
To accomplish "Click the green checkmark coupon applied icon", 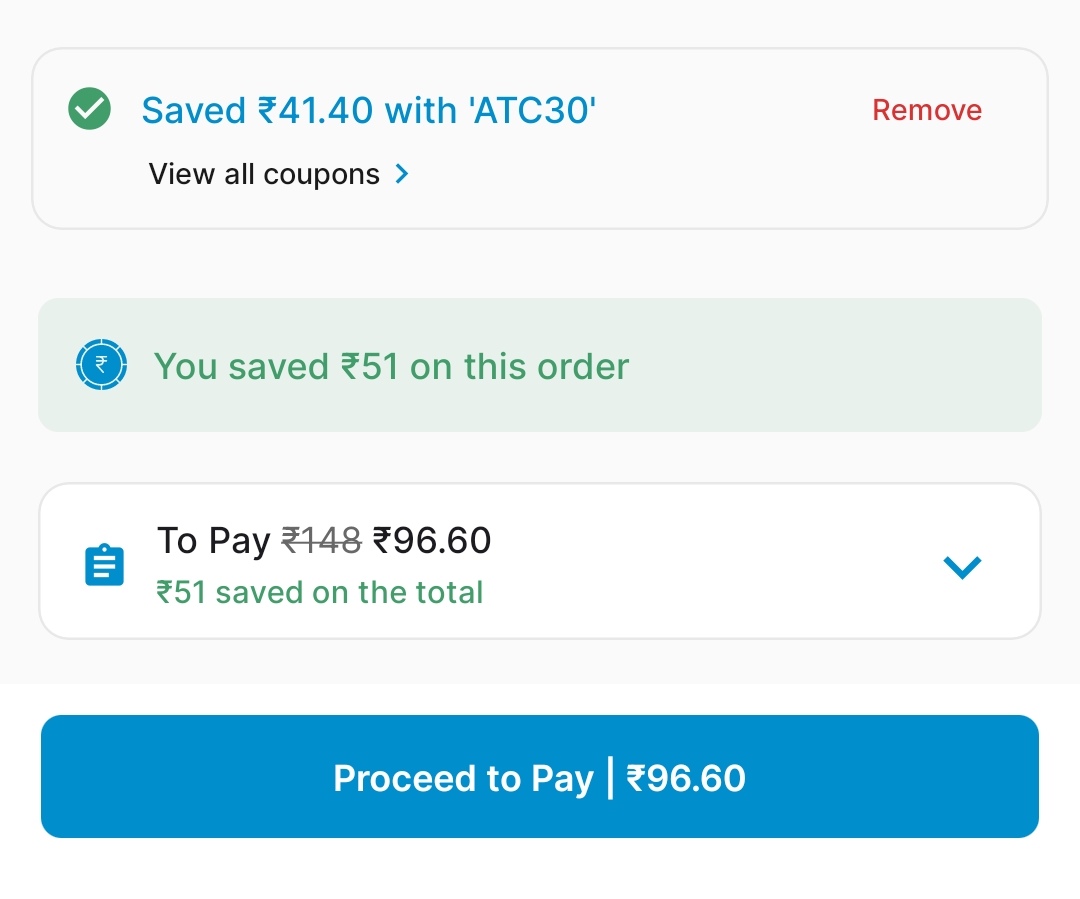I will 89,107.
